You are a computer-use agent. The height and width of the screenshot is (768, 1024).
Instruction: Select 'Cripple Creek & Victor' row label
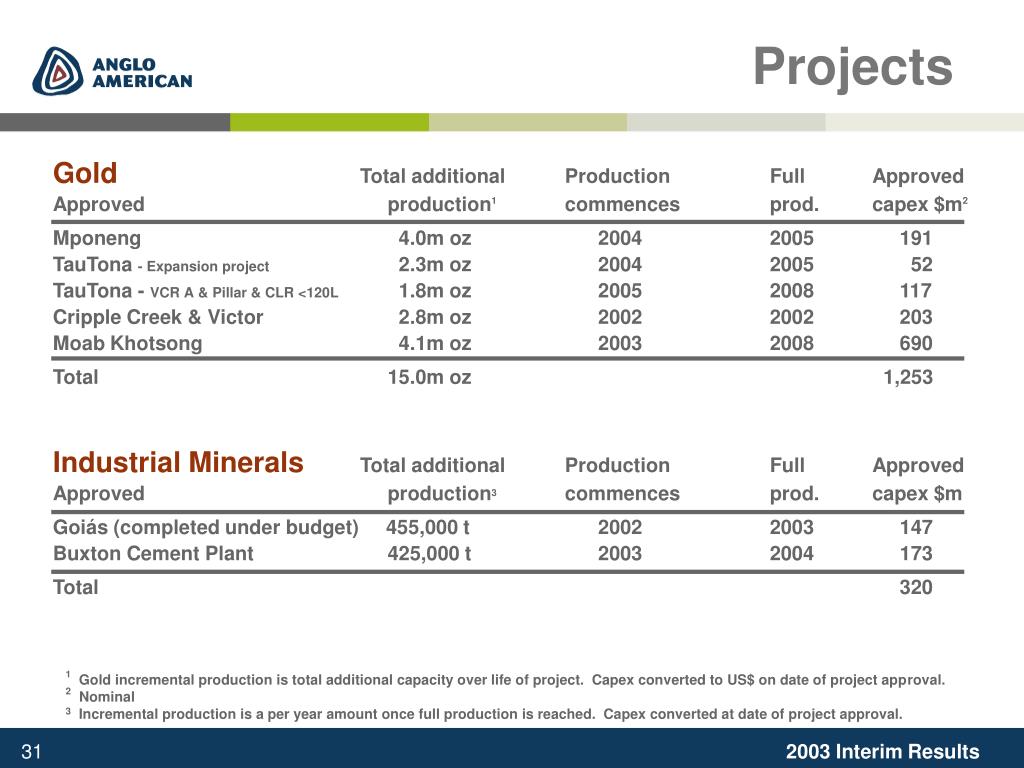pyautogui.click(x=158, y=317)
